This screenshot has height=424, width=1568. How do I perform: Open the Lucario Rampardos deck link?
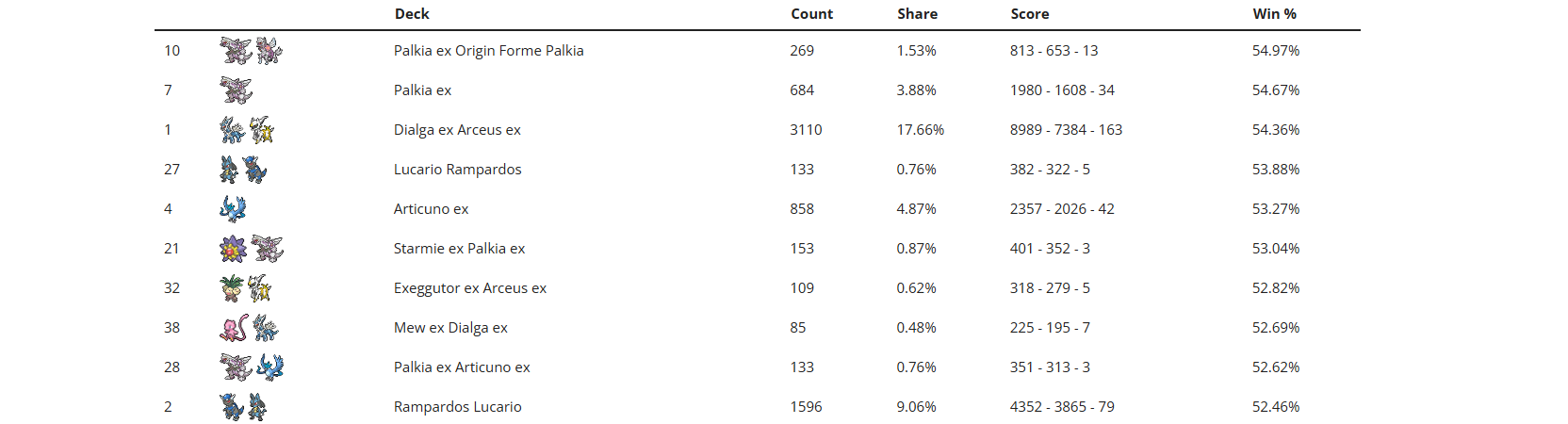tap(457, 170)
